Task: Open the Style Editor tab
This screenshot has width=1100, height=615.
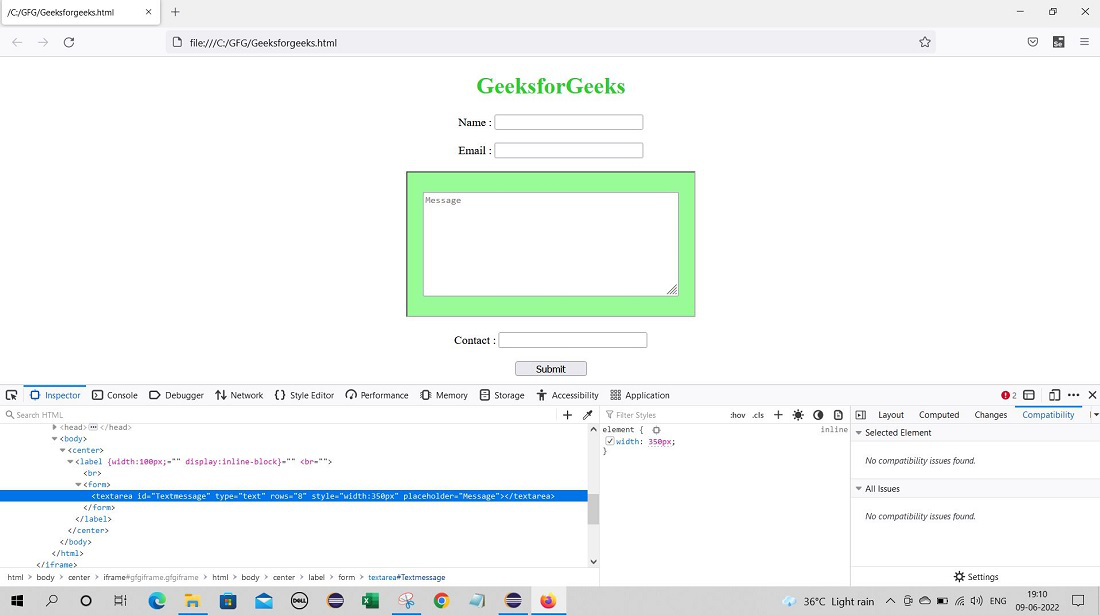Action: 304,396
